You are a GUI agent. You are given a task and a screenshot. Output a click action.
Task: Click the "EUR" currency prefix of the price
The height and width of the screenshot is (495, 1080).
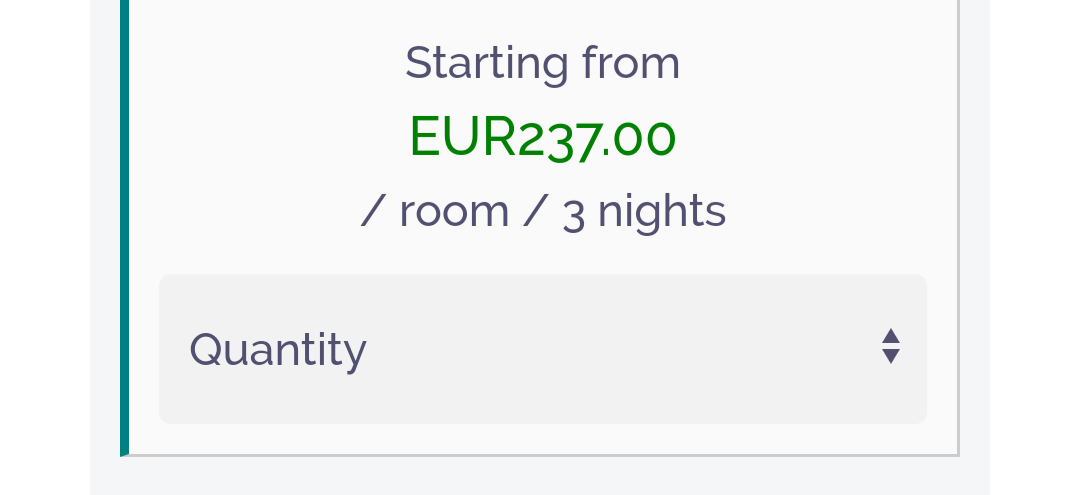coord(462,137)
